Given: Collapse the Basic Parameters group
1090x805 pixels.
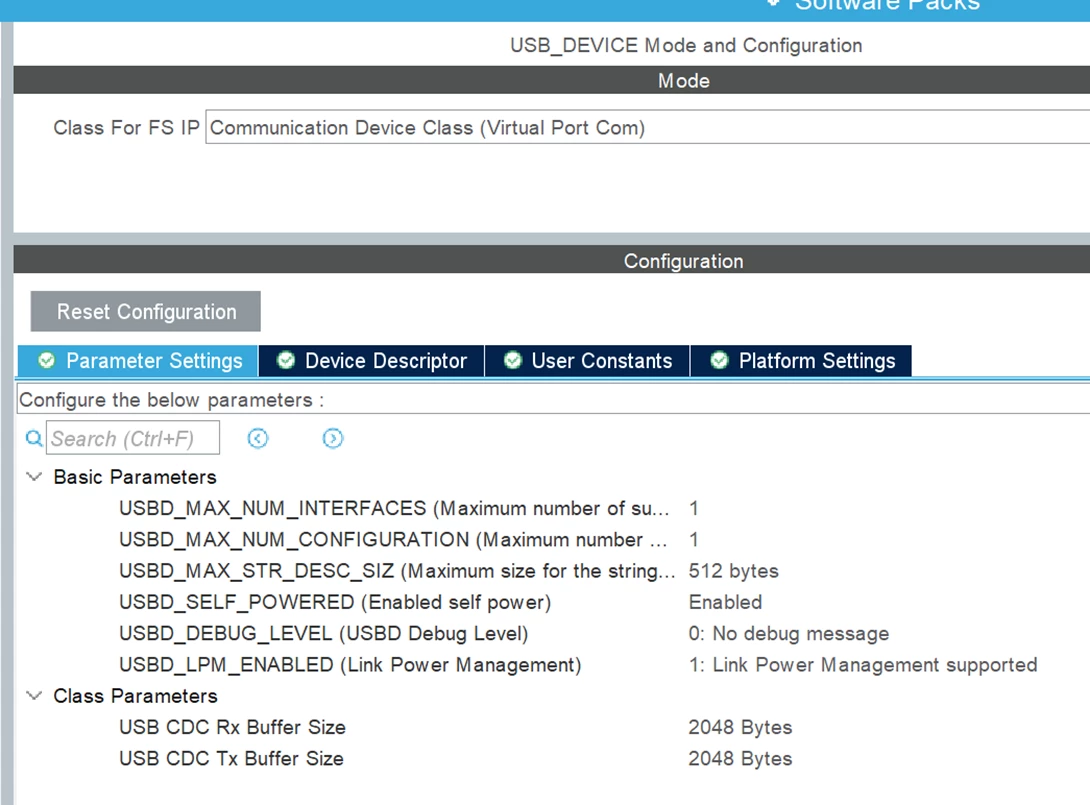Looking at the screenshot, I should coord(33,477).
